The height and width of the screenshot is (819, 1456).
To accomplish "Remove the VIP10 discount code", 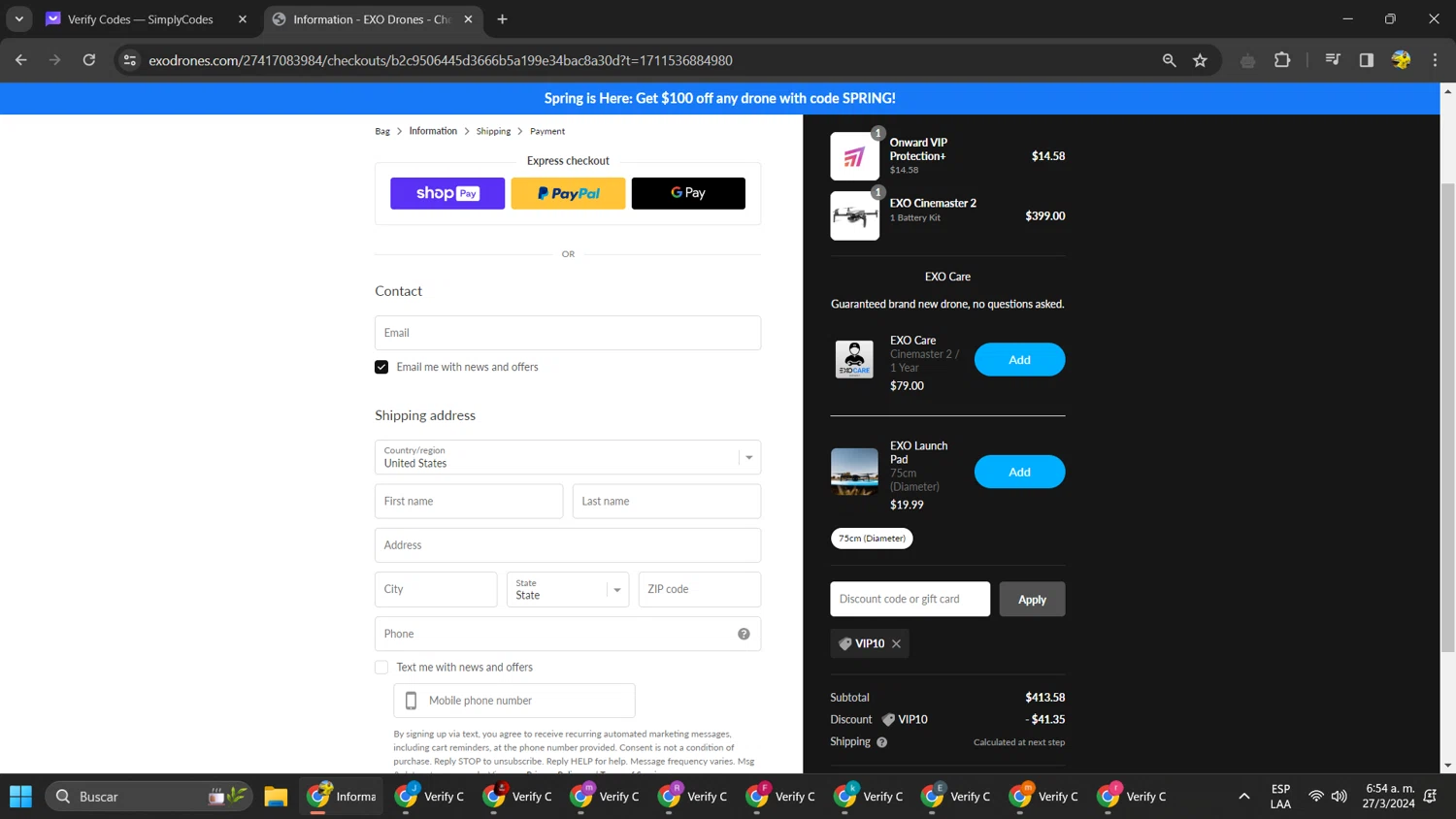I will (896, 643).
